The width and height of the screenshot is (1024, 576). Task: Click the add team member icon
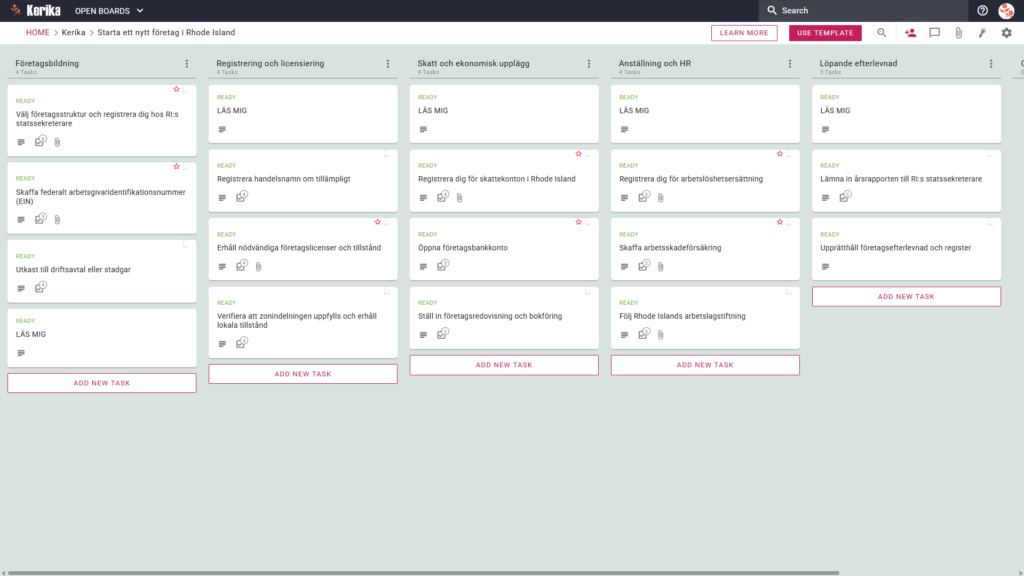pyautogui.click(x=910, y=33)
